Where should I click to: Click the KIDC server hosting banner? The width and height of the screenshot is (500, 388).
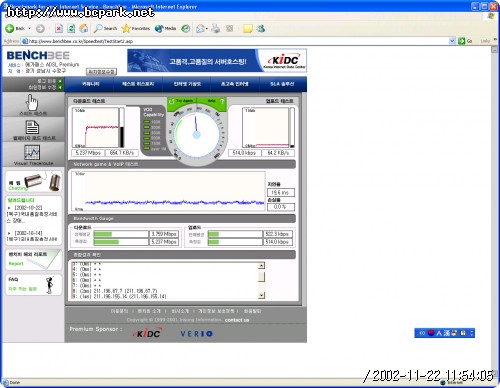coord(217,60)
